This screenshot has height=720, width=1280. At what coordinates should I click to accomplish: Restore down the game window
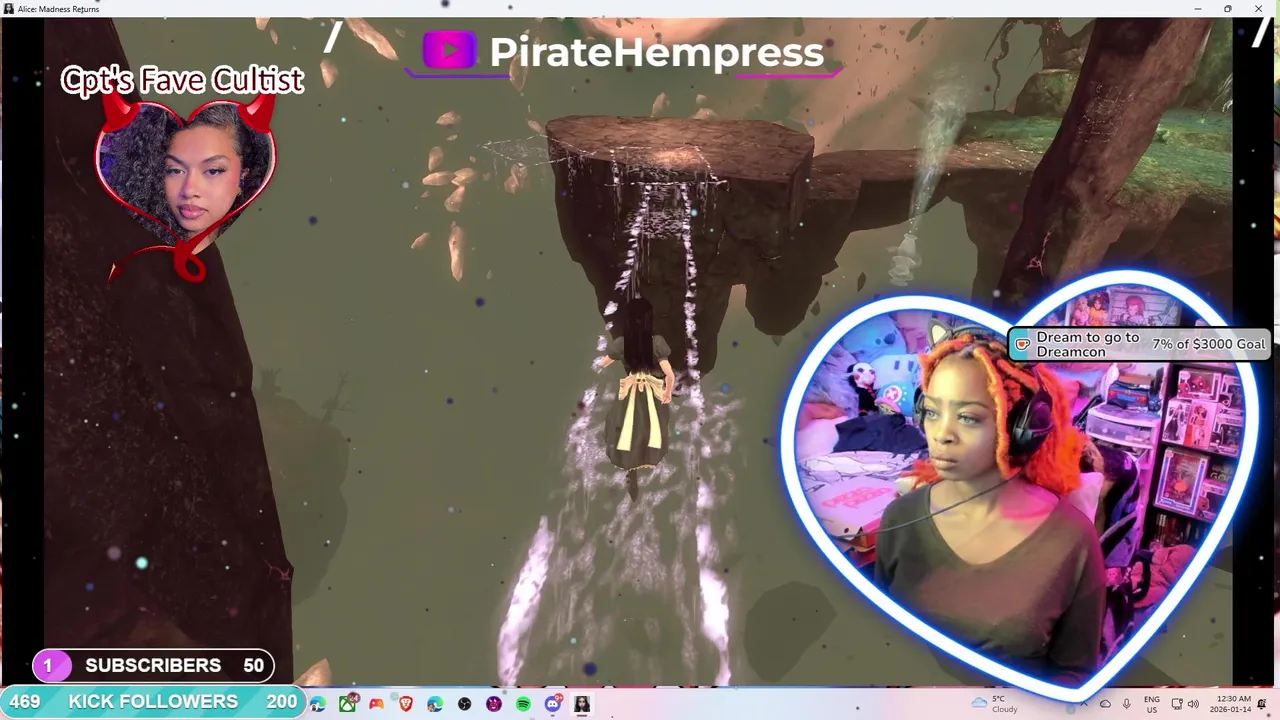click(1228, 9)
